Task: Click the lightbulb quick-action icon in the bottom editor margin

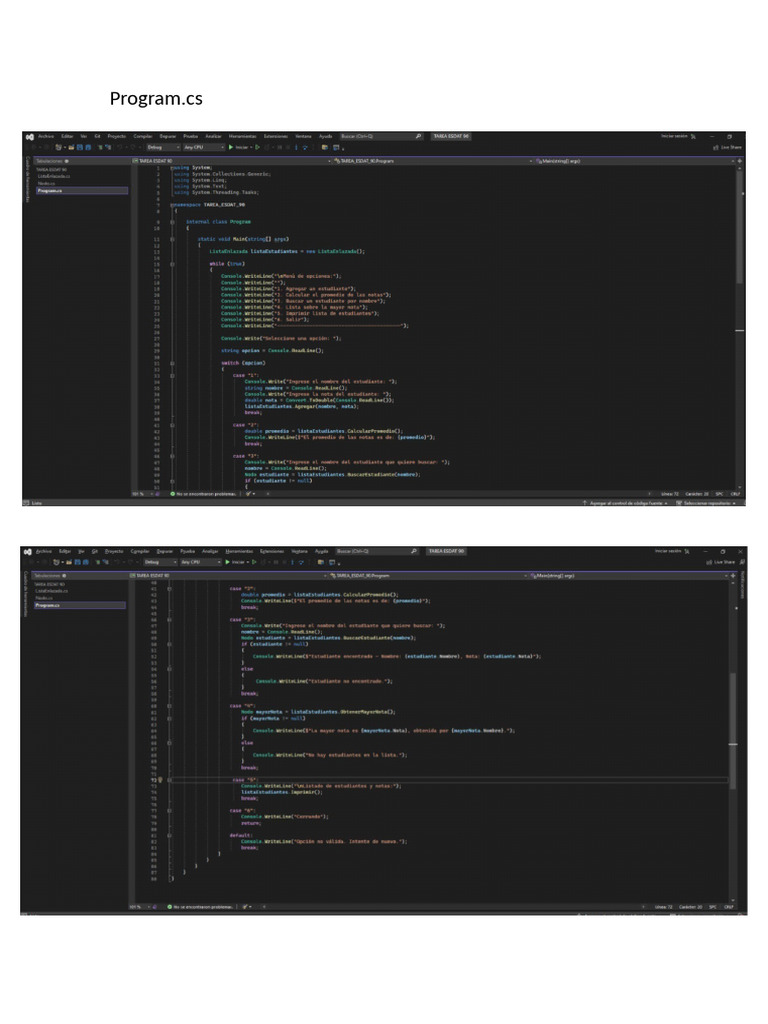Action: pyautogui.click(x=159, y=778)
